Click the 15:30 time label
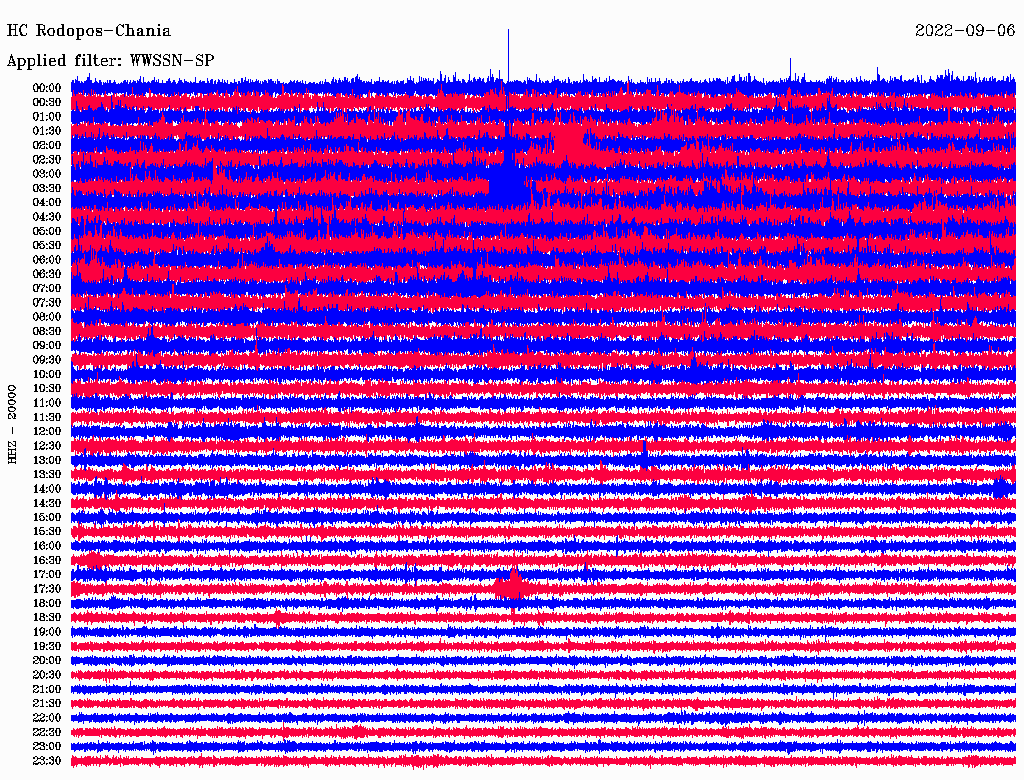This screenshot has height=780, width=1024. [46, 532]
